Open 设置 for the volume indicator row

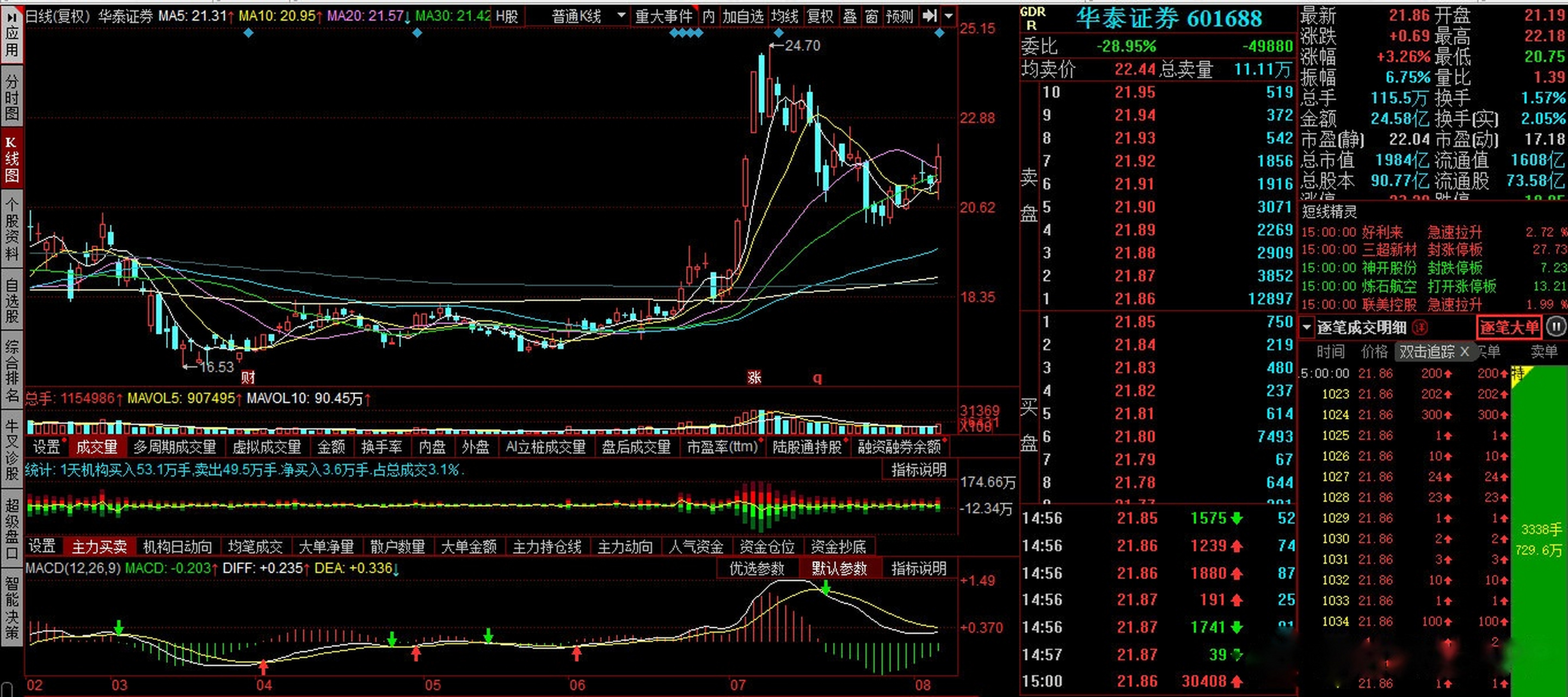point(46,447)
